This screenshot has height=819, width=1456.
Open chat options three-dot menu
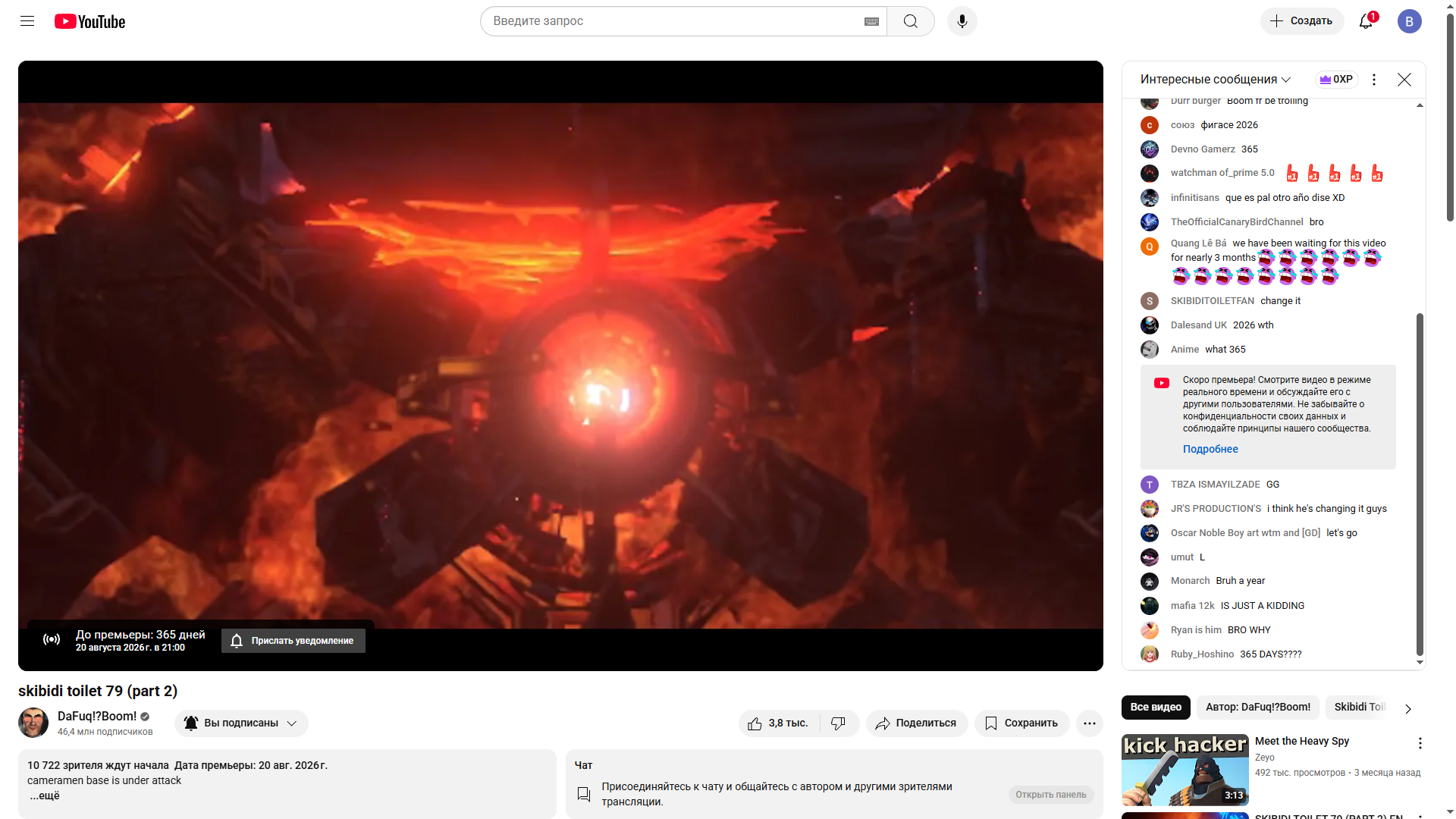click(x=1373, y=80)
